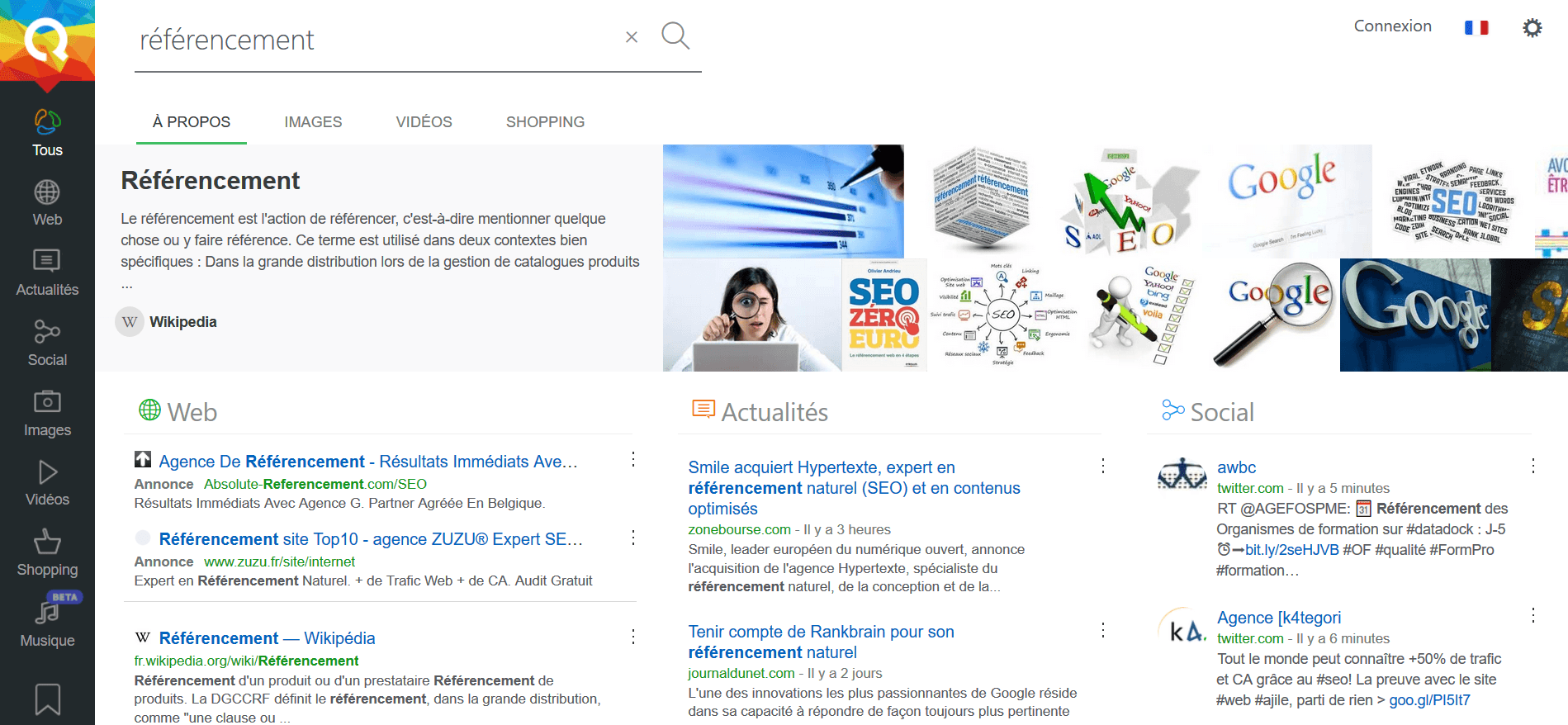Open the Google magnifier thumbnail

tap(1272, 315)
